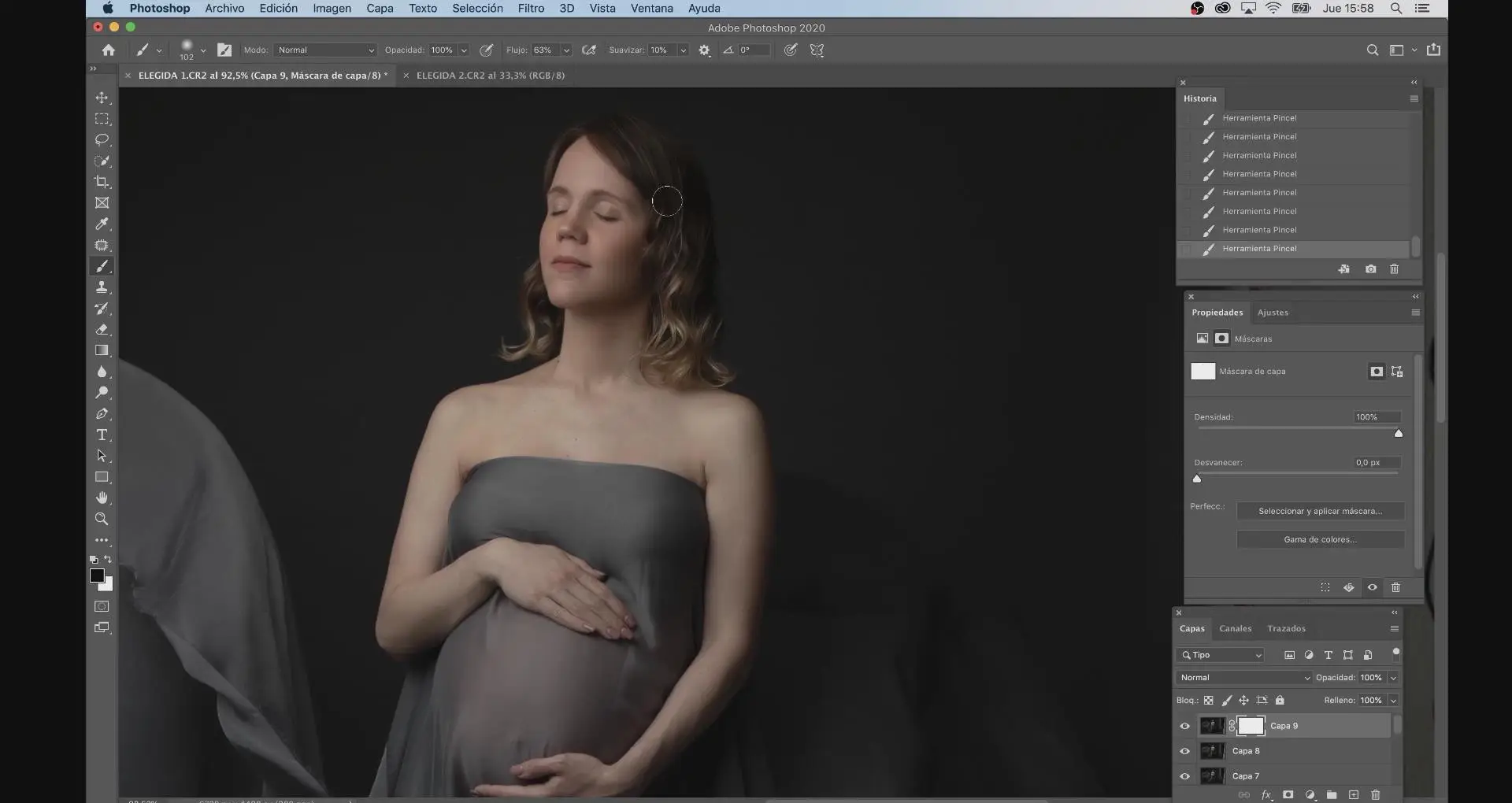Select the Rectangular Marquee tool
Screen dimensions: 1512x803
[102, 119]
